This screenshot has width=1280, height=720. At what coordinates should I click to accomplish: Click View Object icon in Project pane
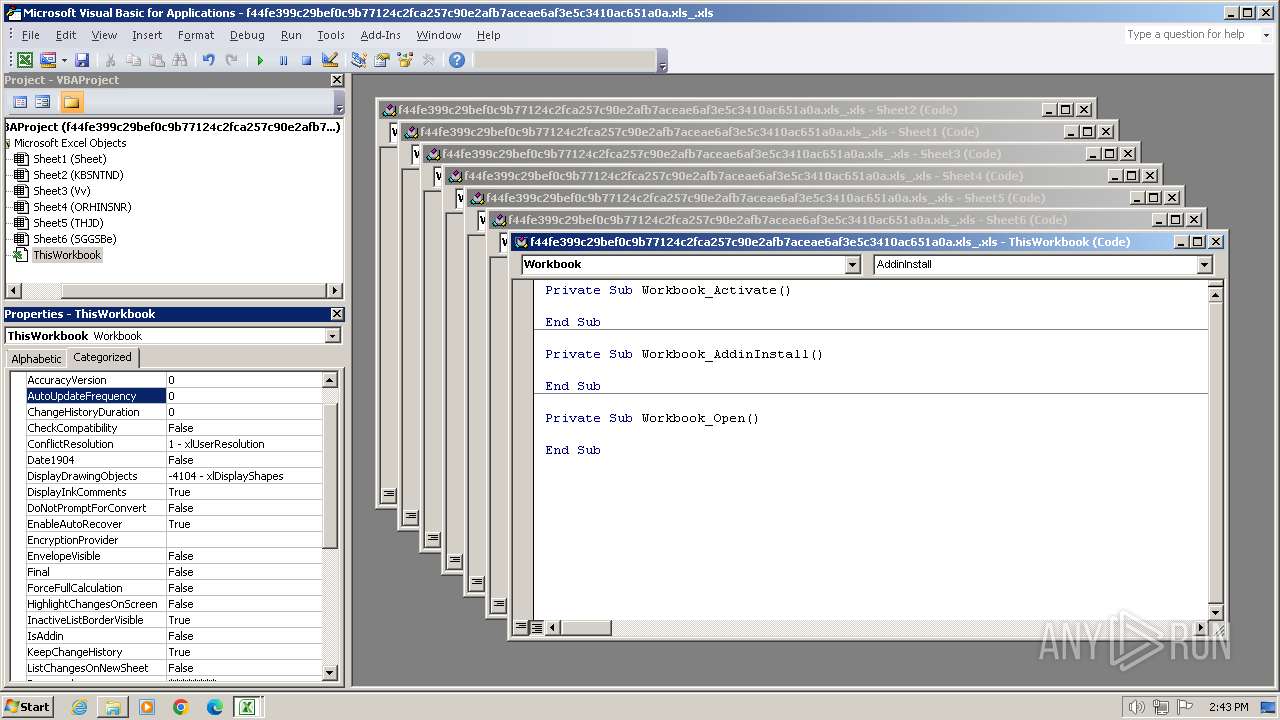(x=43, y=102)
